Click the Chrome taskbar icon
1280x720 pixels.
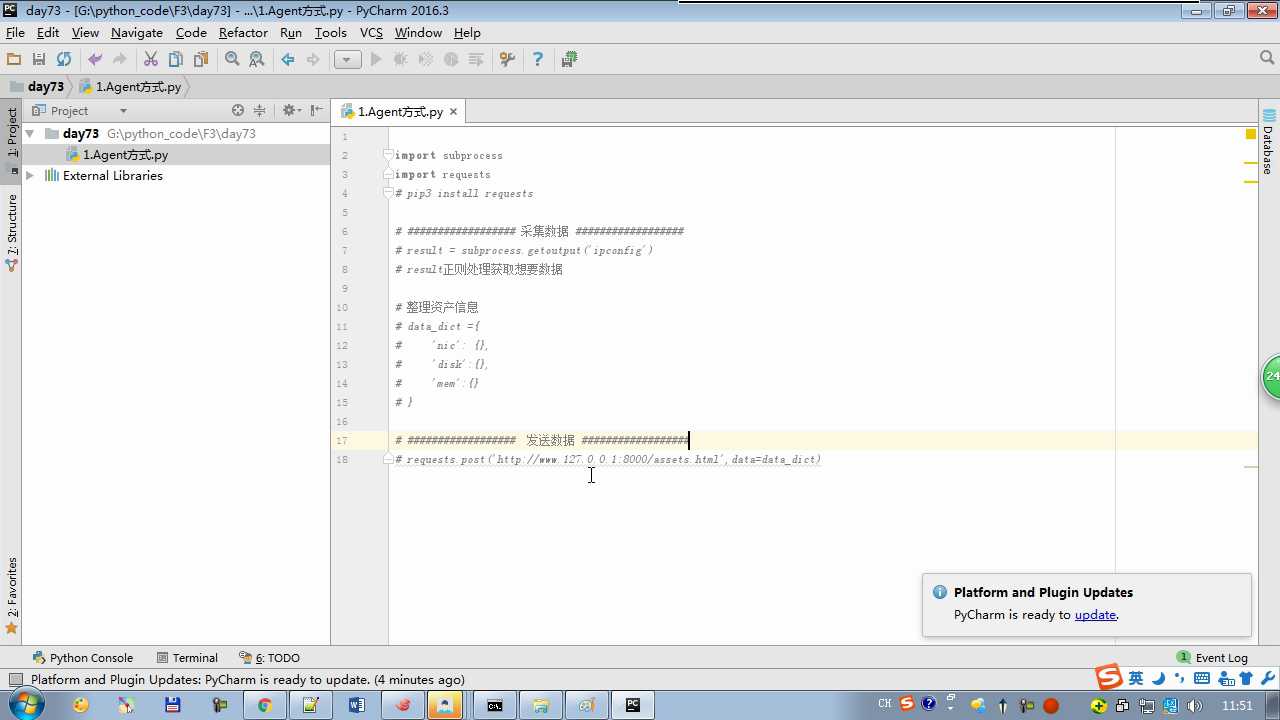pos(264,705)
